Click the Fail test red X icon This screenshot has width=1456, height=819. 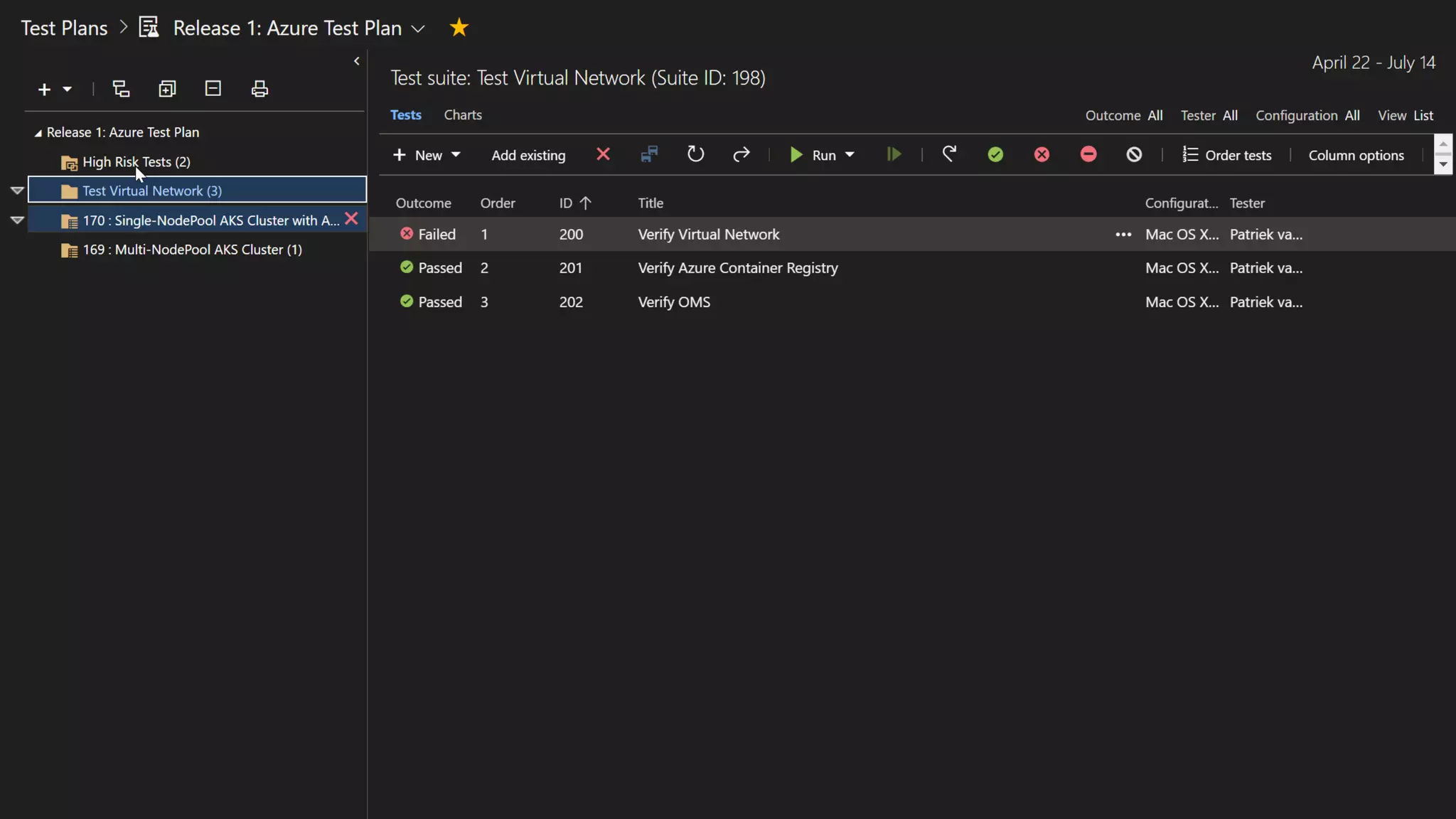(x=1042, y=155)
